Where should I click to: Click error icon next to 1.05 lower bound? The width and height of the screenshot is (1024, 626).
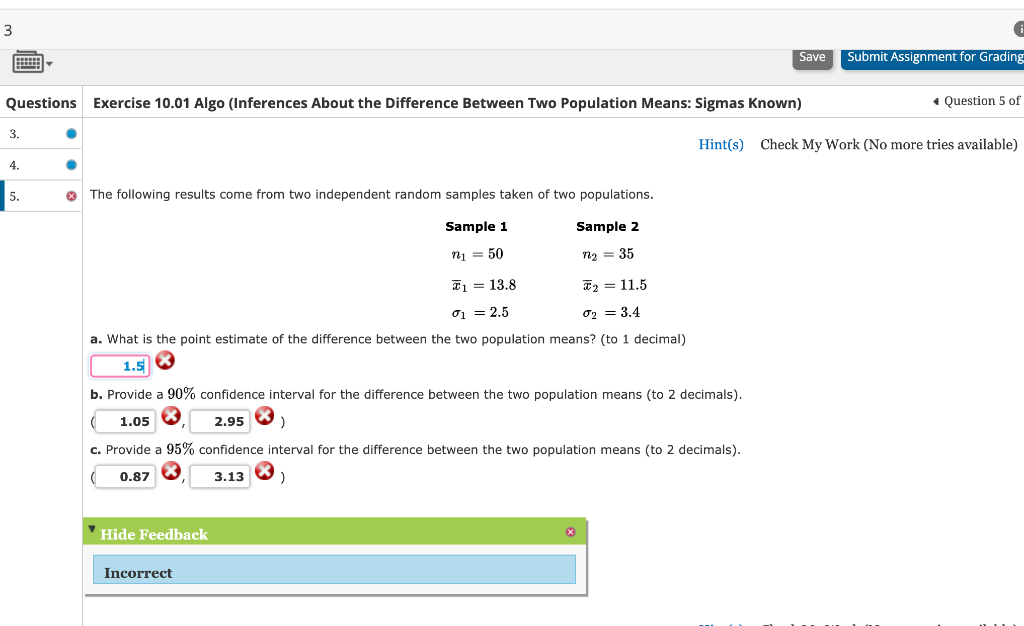tap(171, 415)
